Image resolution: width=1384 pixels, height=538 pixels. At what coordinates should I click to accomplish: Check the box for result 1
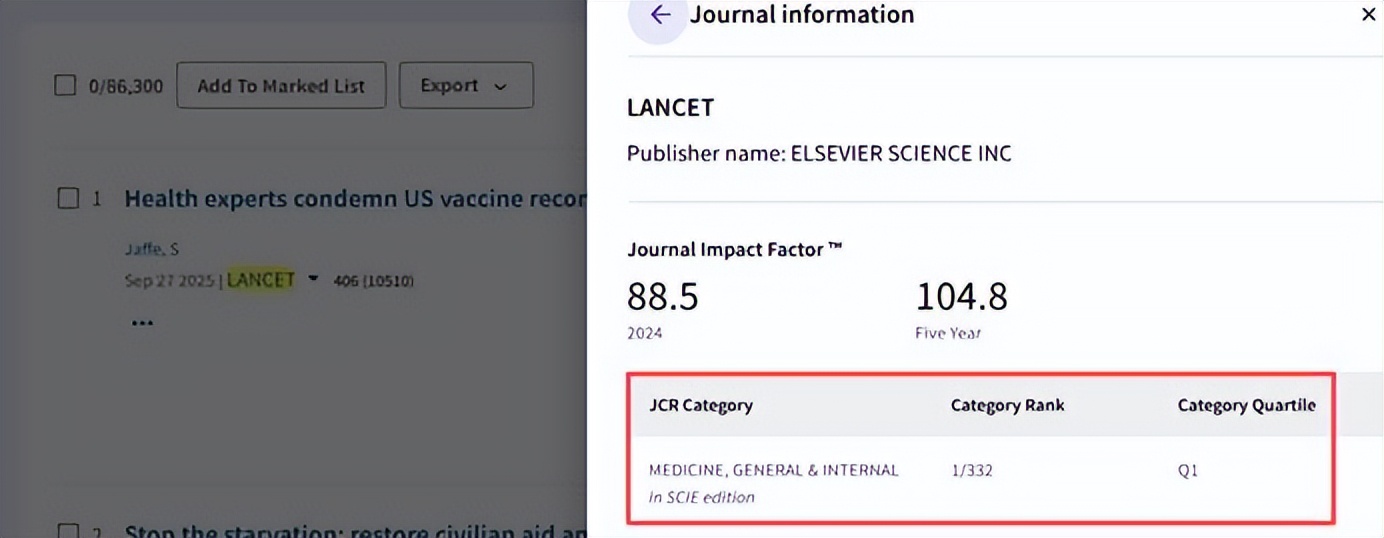68,198
